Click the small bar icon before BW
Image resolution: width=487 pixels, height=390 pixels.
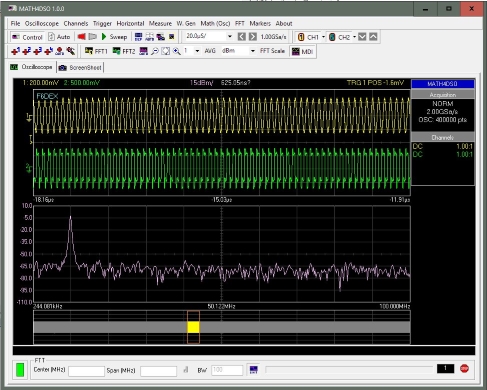(x=186, y=370)
